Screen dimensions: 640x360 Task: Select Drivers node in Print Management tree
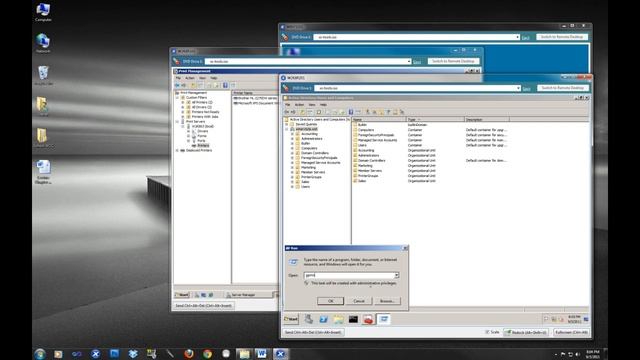[x=202, y=131]
